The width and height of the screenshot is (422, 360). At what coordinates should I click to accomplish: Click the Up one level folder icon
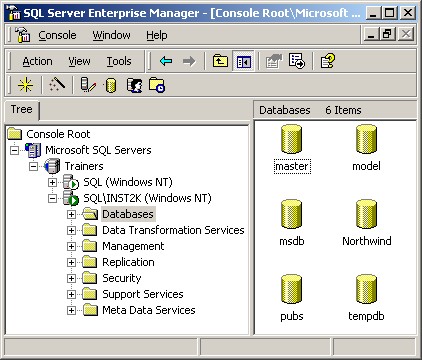[220, 61]
